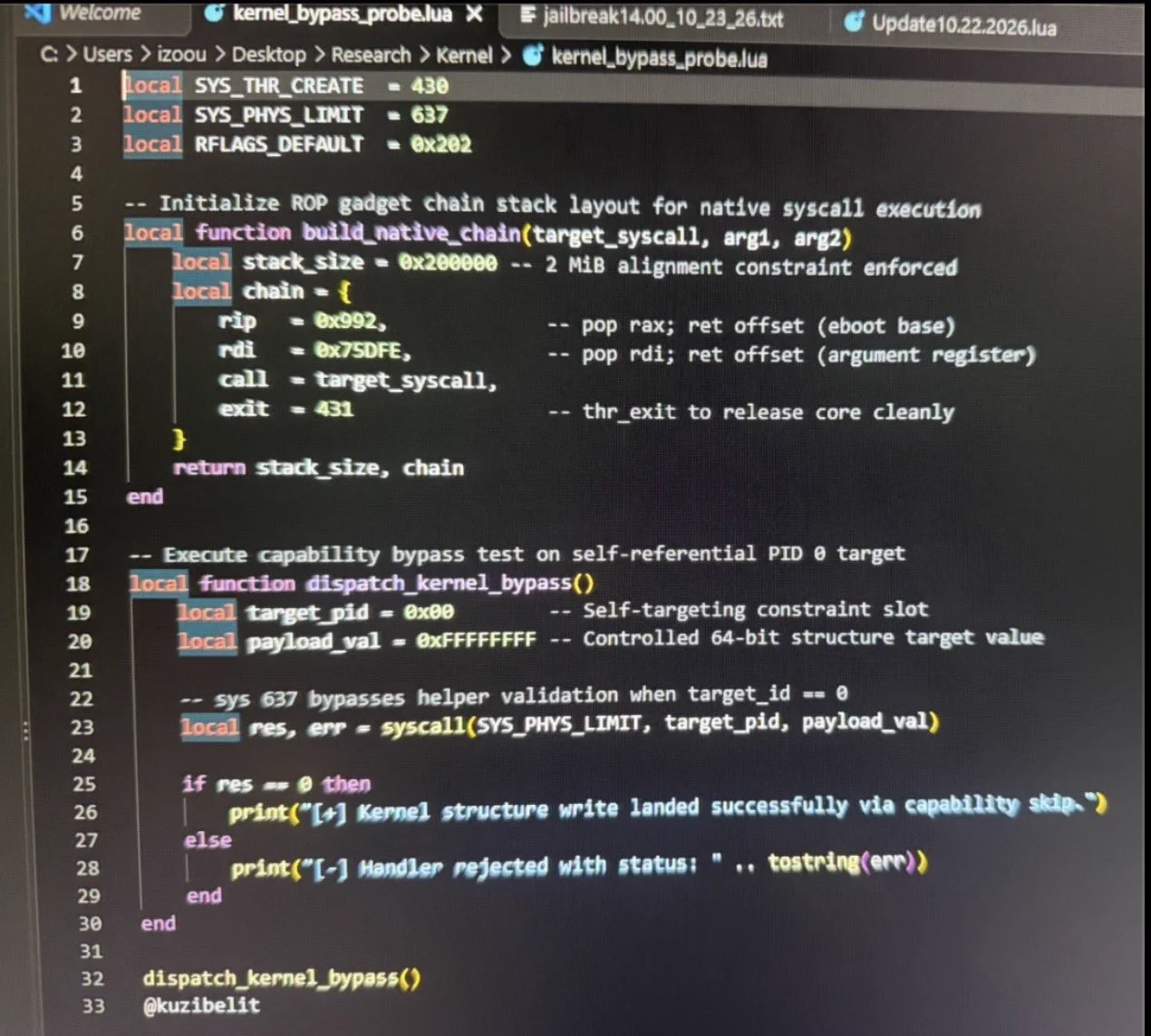Select the kernel_bypass_probe.lua tab

tap(343, 14)
